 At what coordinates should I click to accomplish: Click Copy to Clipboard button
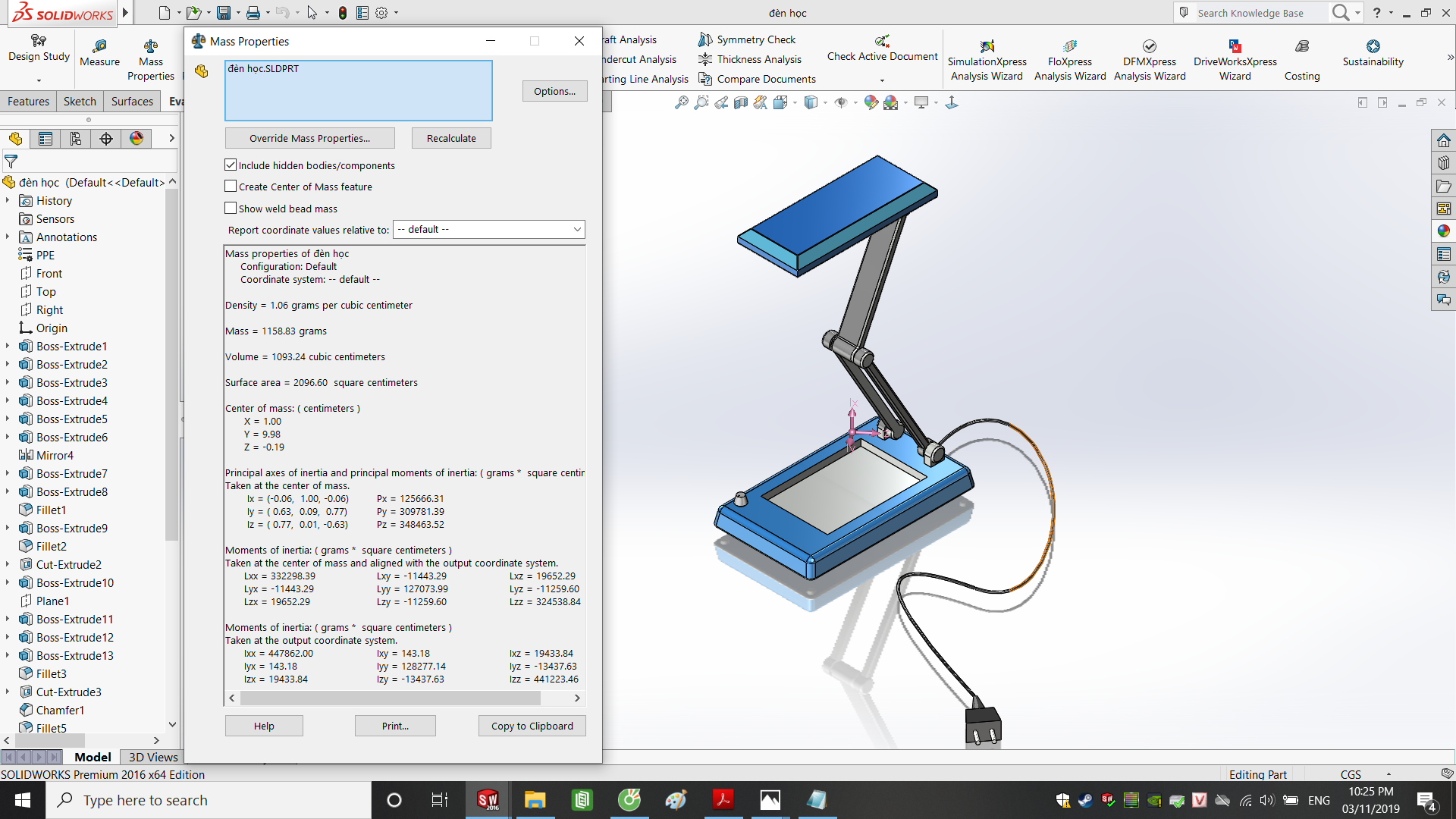tap(532, 726)
